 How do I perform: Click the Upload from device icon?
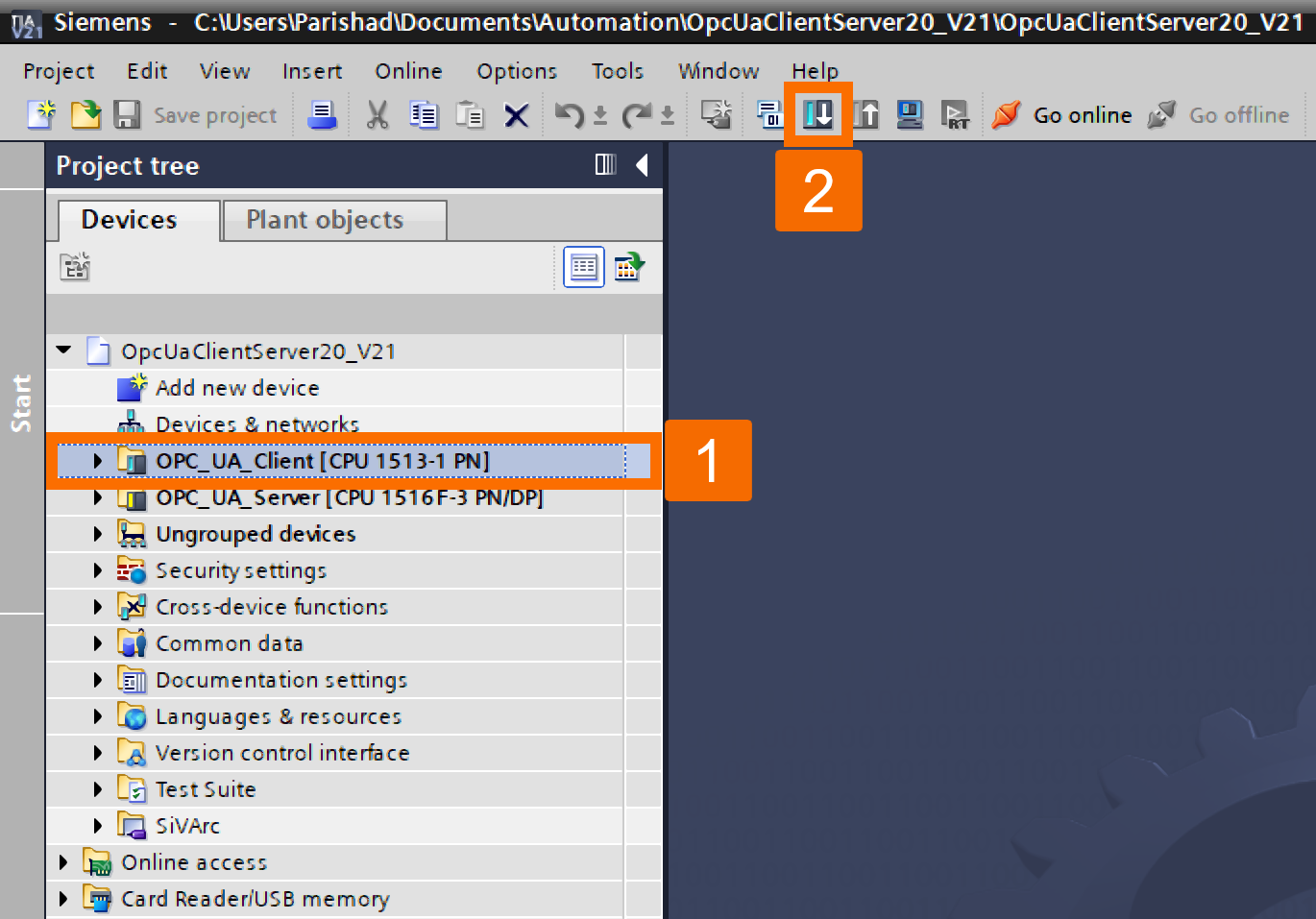[x=865, y=115]
